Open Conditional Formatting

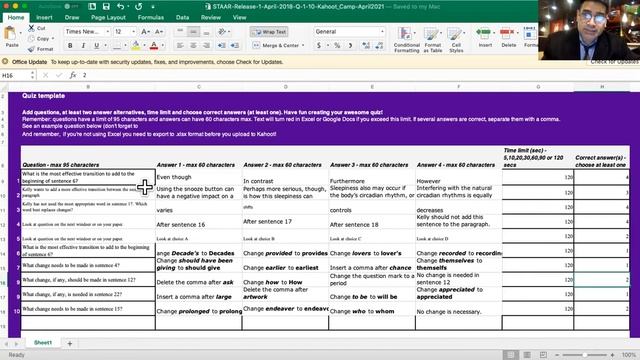click(407, 40)
